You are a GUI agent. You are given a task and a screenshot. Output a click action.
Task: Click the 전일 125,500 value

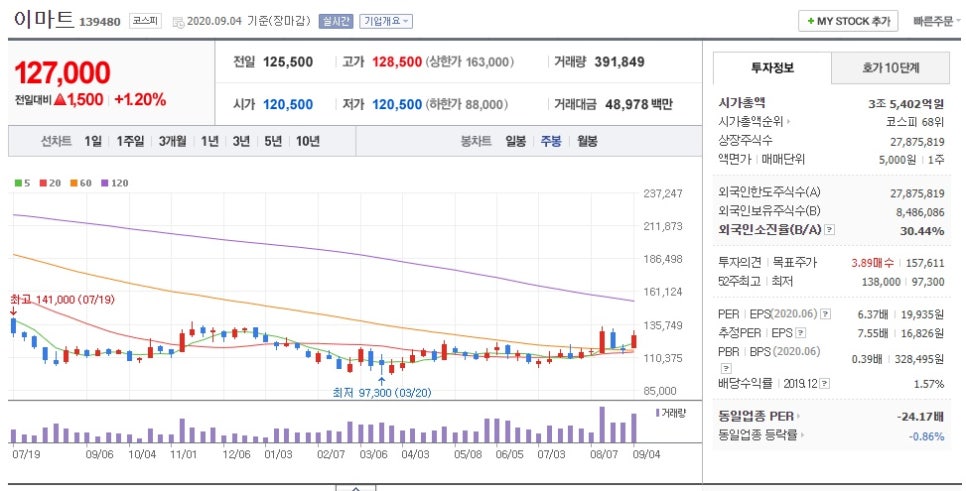tap(288, 62)
